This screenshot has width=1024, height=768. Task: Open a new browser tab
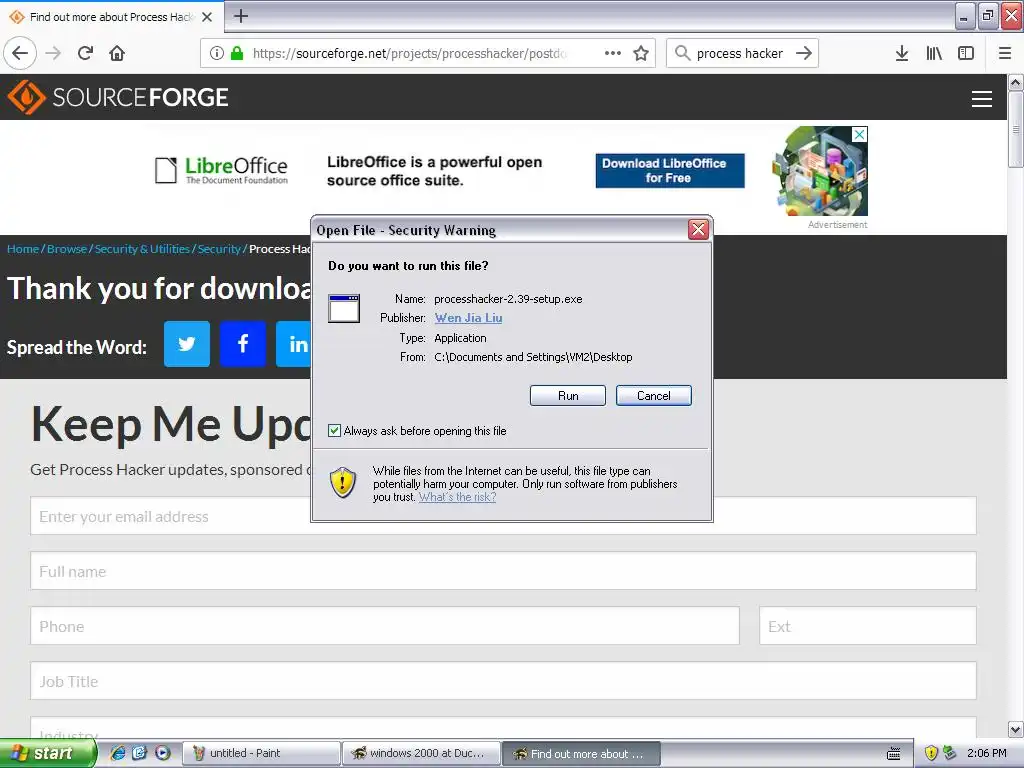pos(241,16)
